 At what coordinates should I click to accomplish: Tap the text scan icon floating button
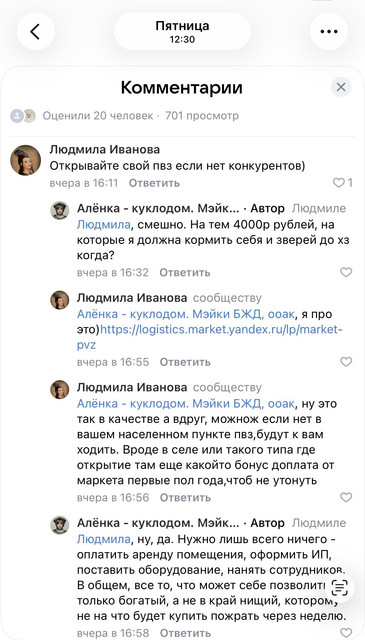339,587
